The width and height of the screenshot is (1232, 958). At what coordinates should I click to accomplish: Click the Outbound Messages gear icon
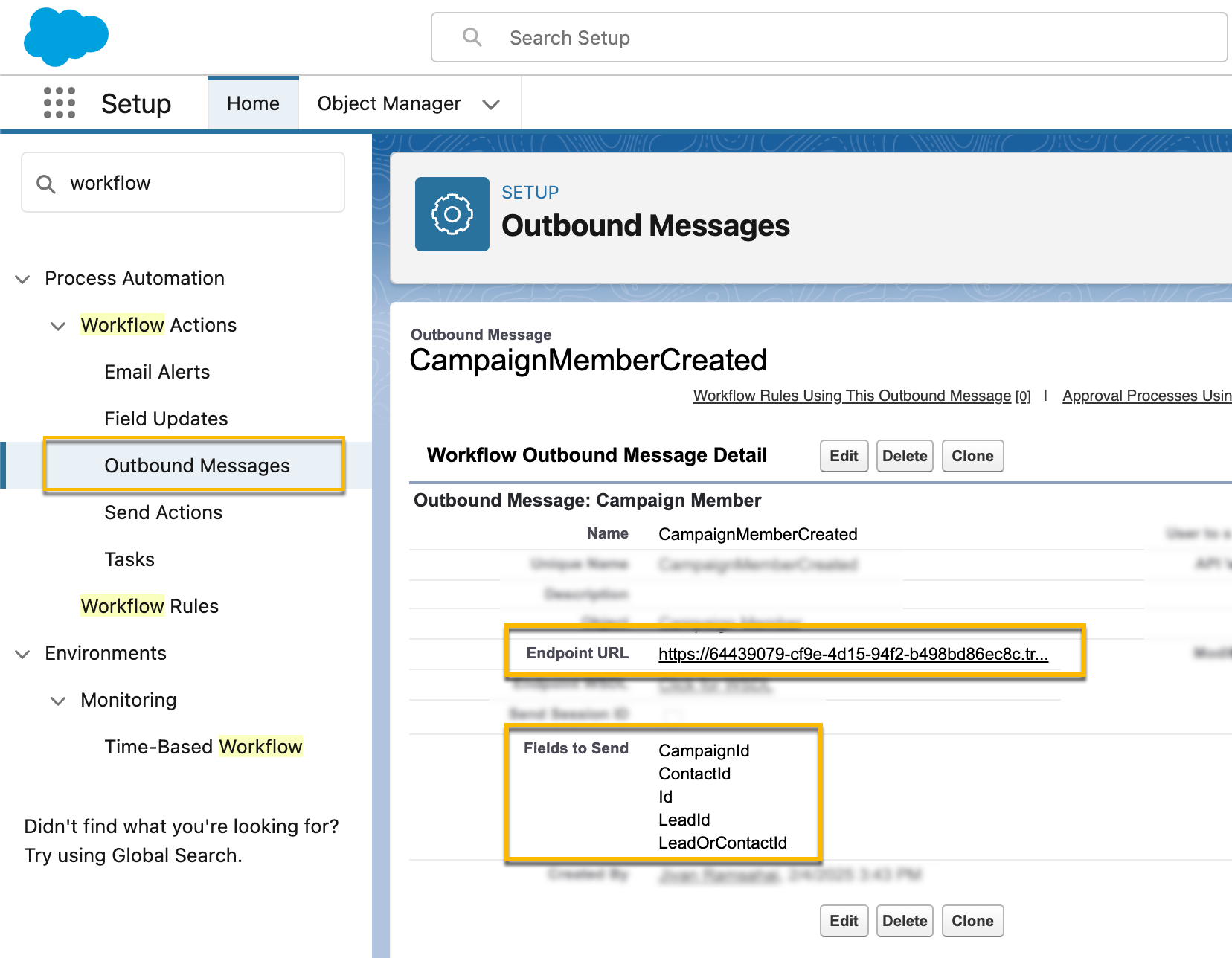(x=452, y=214)
